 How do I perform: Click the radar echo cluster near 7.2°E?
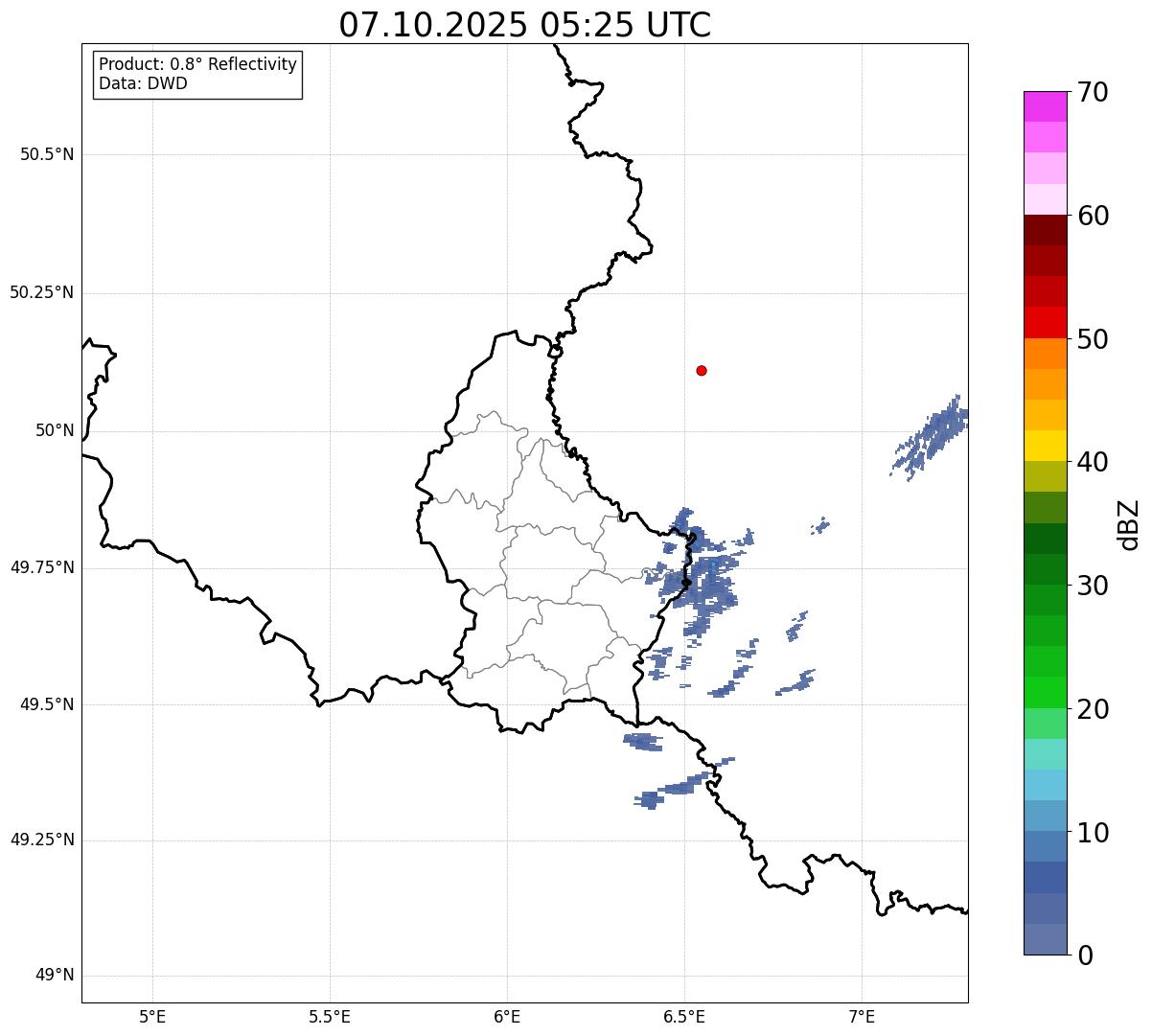click(x=932, y=435)
